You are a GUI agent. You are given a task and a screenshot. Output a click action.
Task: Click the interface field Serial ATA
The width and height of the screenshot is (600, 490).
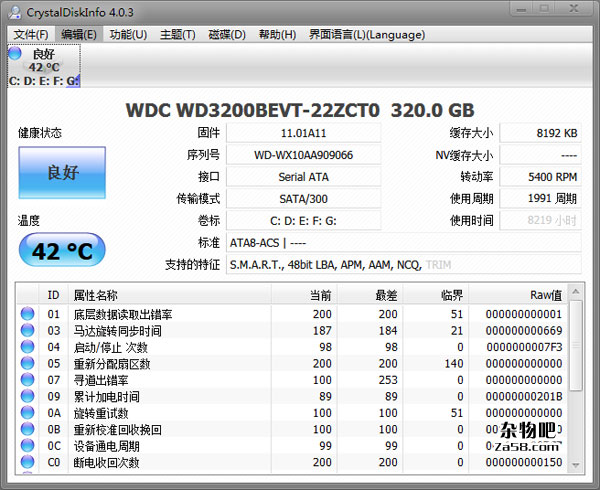(x=303, y=177)
